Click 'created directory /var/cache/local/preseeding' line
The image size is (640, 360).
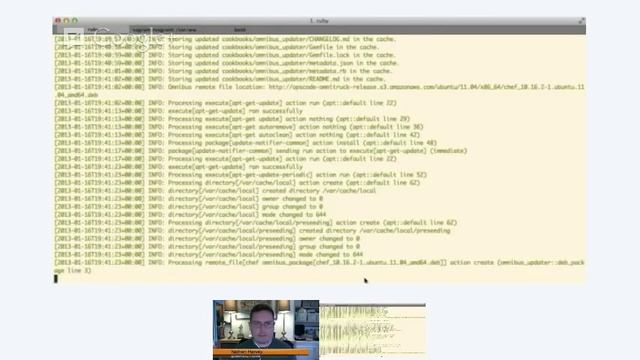pyautogui.click(x=252, y=231)
